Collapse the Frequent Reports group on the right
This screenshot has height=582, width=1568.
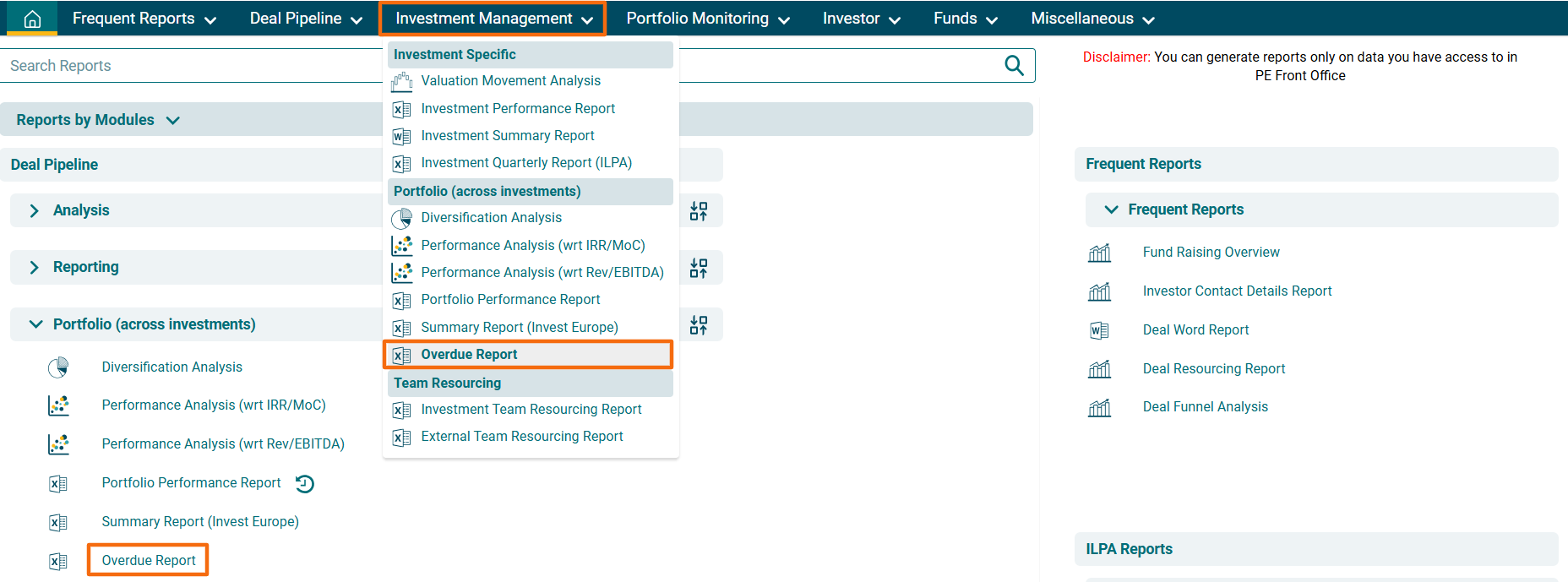pyautogui.click(x=1112, y=209)
